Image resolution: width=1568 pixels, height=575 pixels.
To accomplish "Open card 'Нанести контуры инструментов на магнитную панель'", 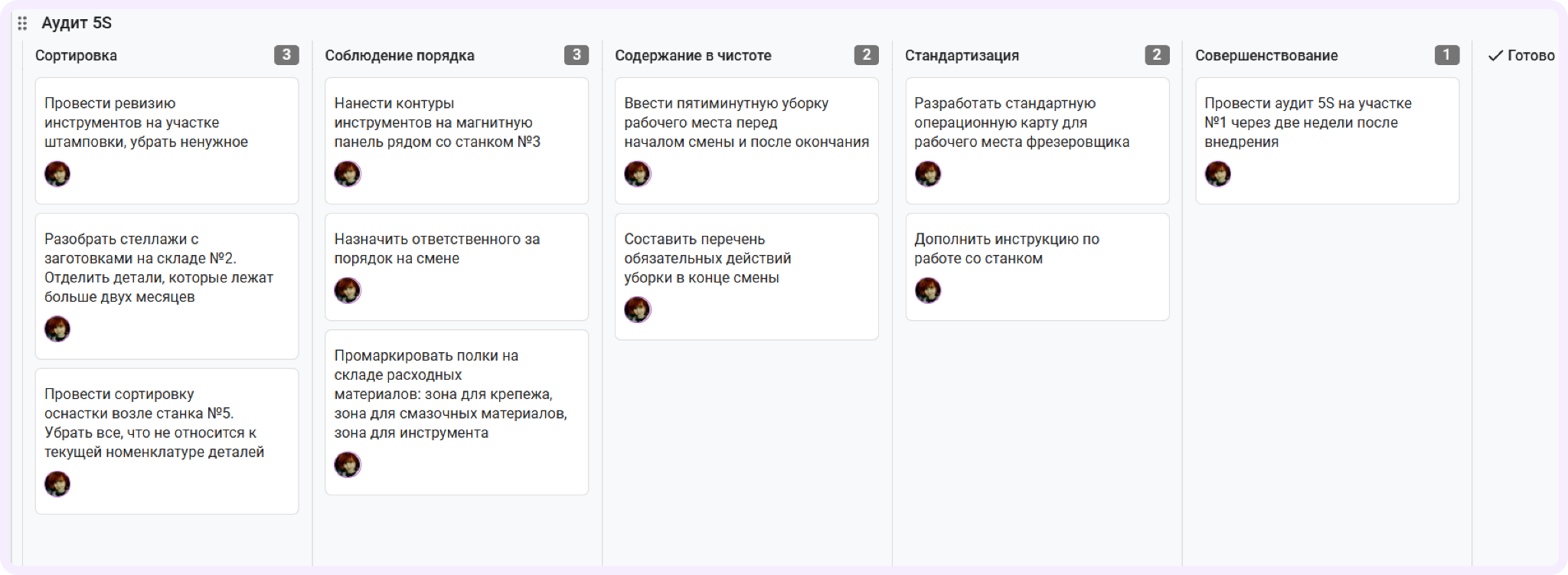I will [456, 141].
